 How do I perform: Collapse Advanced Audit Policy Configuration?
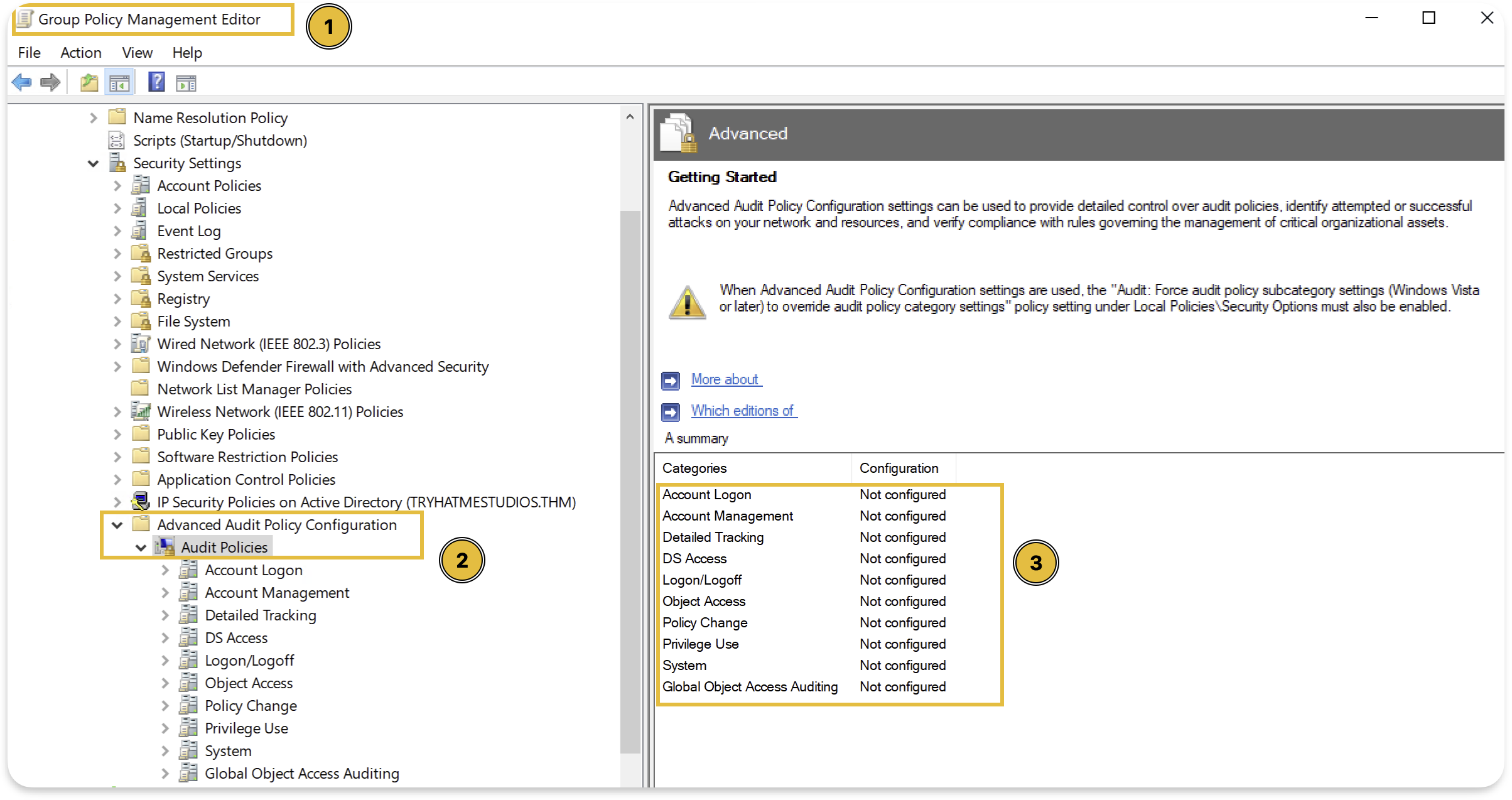[116, 525]
